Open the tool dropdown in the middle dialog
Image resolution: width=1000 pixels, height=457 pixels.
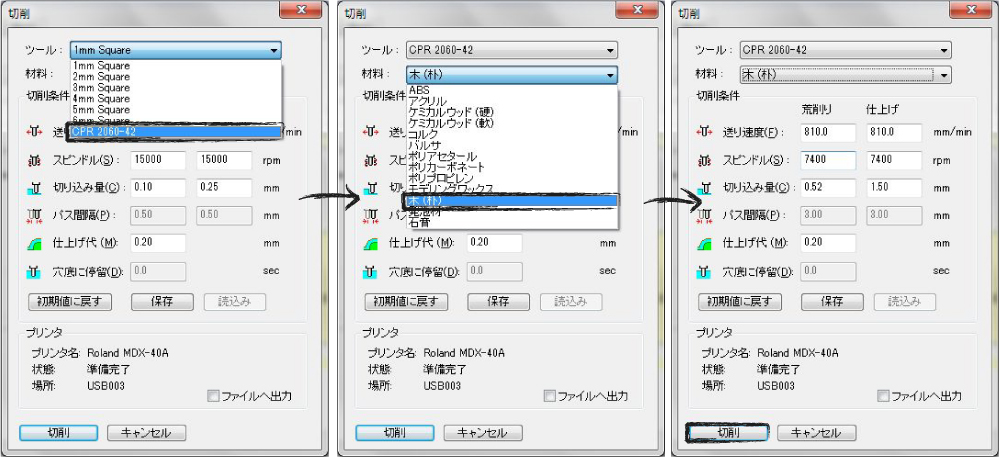(x=609, y=50)
